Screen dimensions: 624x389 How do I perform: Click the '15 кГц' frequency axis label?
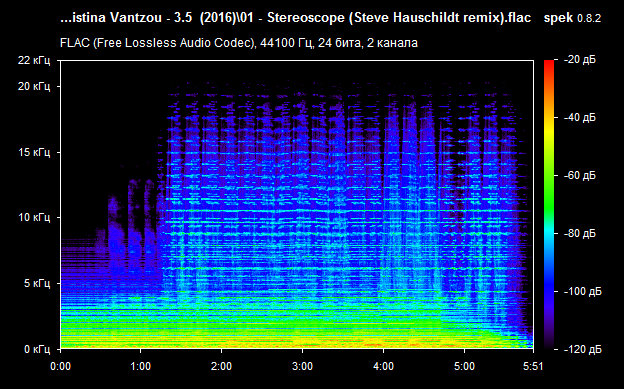(x=34, y=152)
